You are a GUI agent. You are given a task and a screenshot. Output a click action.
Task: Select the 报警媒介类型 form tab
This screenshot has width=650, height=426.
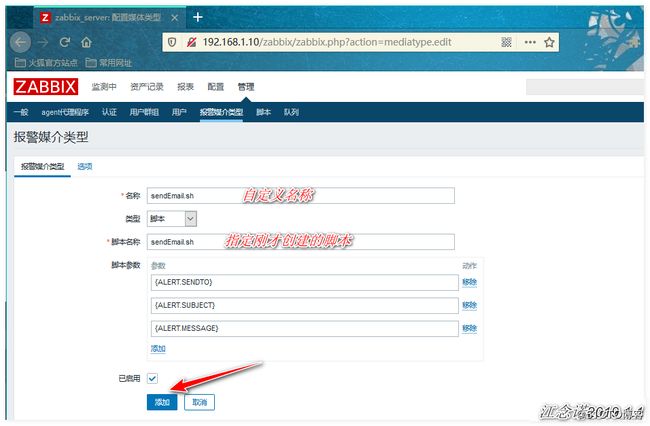click(x=42, y=167)
